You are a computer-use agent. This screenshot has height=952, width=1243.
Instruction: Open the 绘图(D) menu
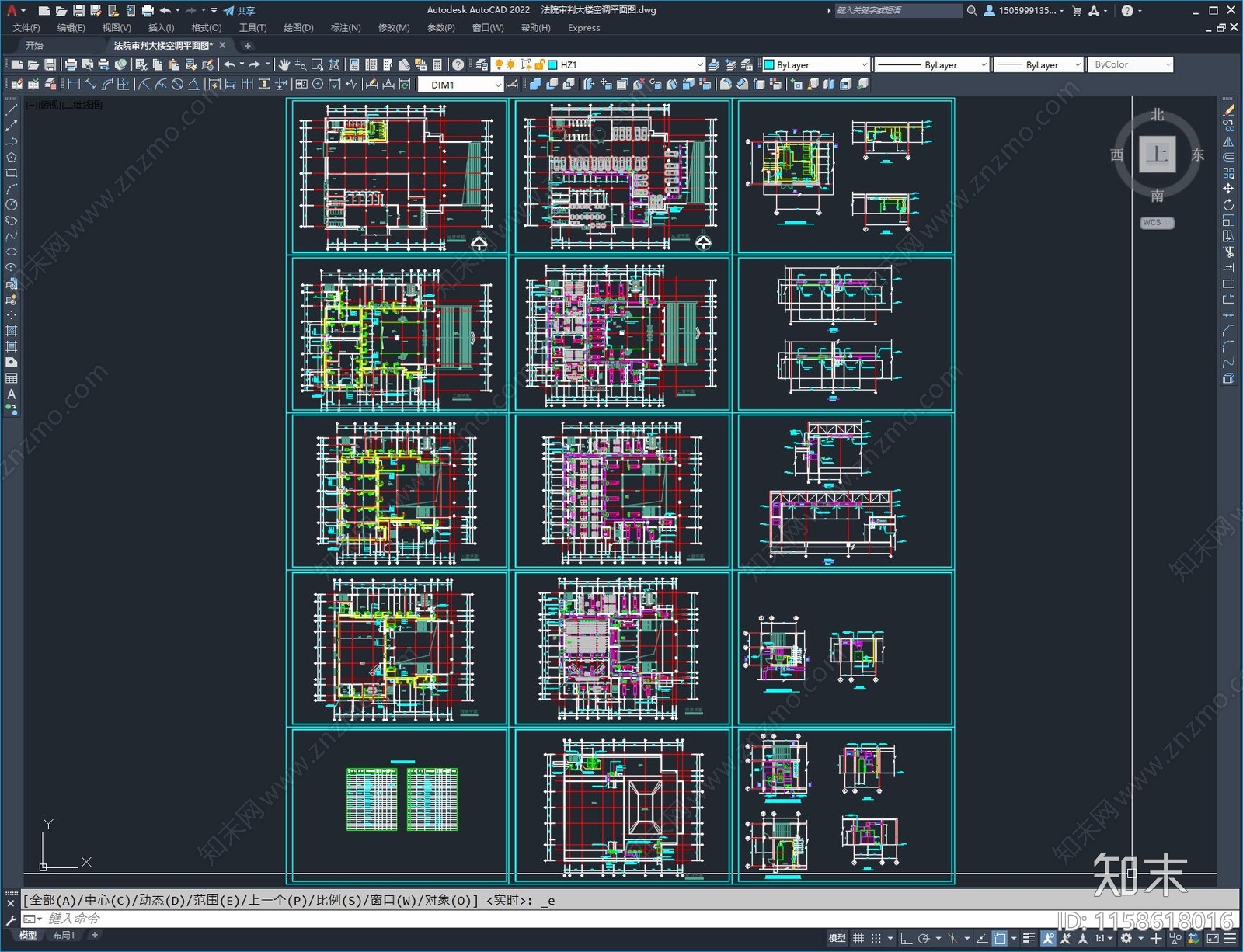click(298, 28)
